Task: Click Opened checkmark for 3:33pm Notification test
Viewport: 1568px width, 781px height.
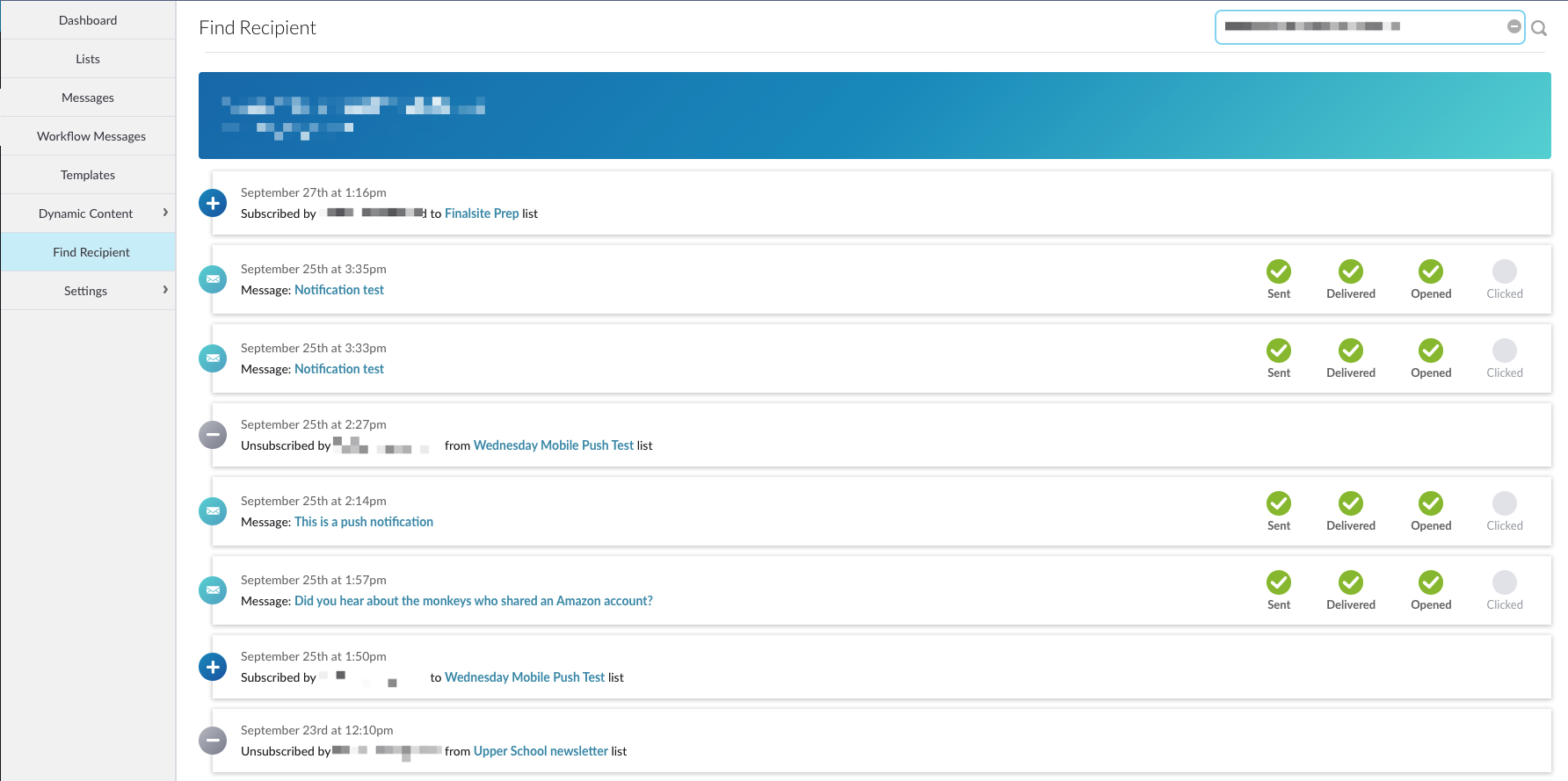Action: pos(1431,351)
